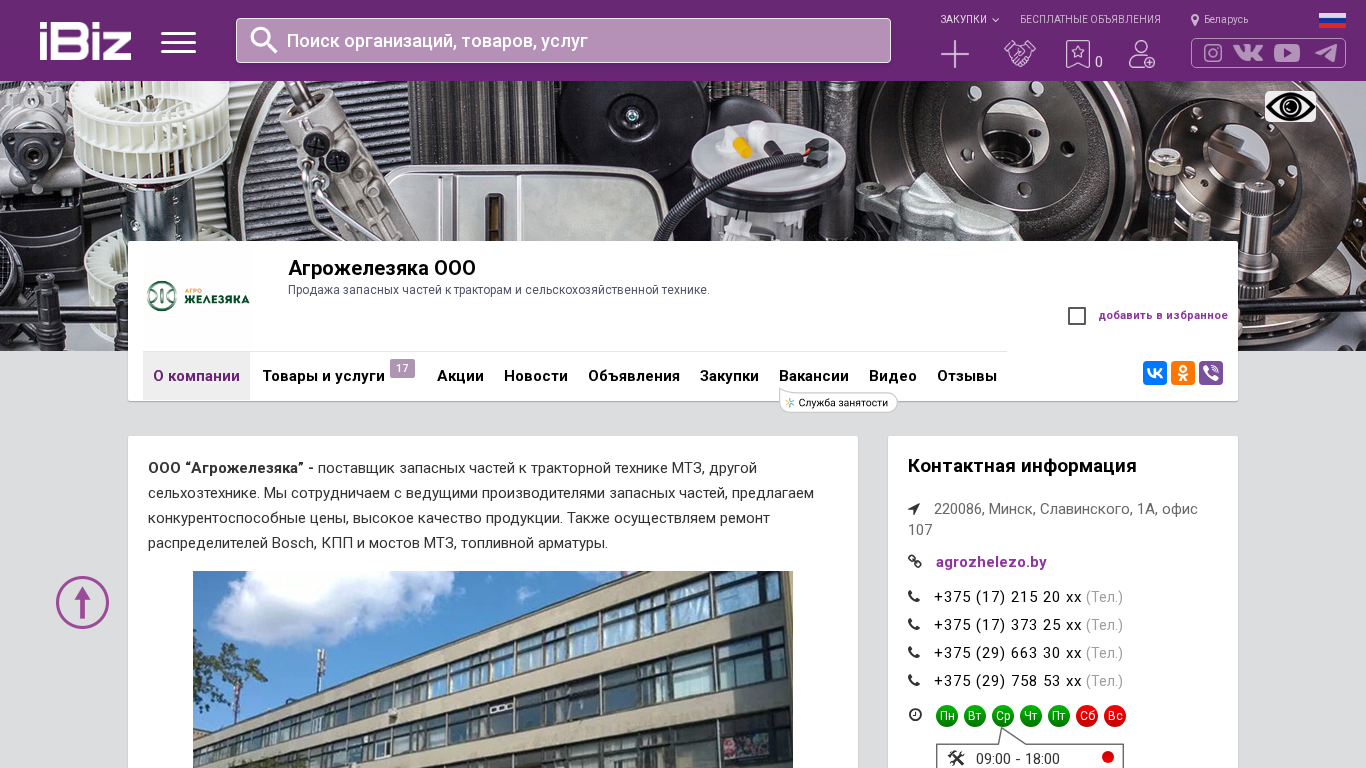Click the address '220086, Минск, Славинского'

1052,519
